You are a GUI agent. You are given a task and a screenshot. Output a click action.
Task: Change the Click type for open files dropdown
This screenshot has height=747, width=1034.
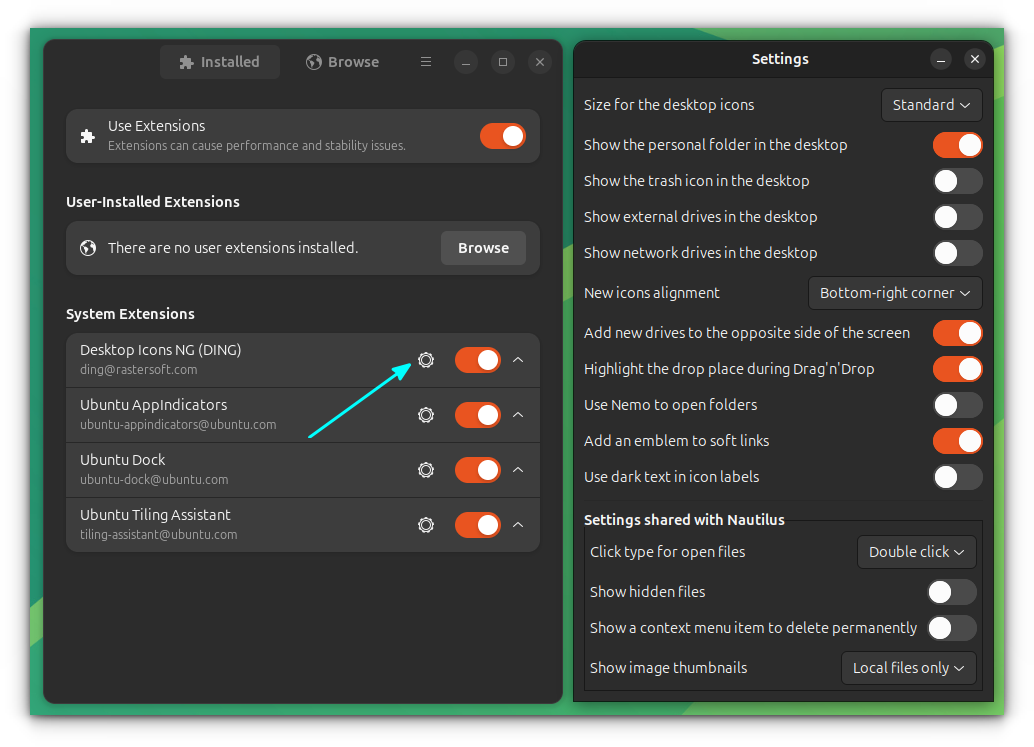tap(916, 552)
